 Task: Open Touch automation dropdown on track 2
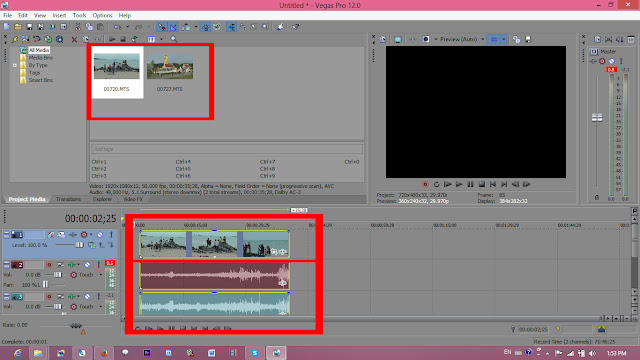tap(101, 275)
